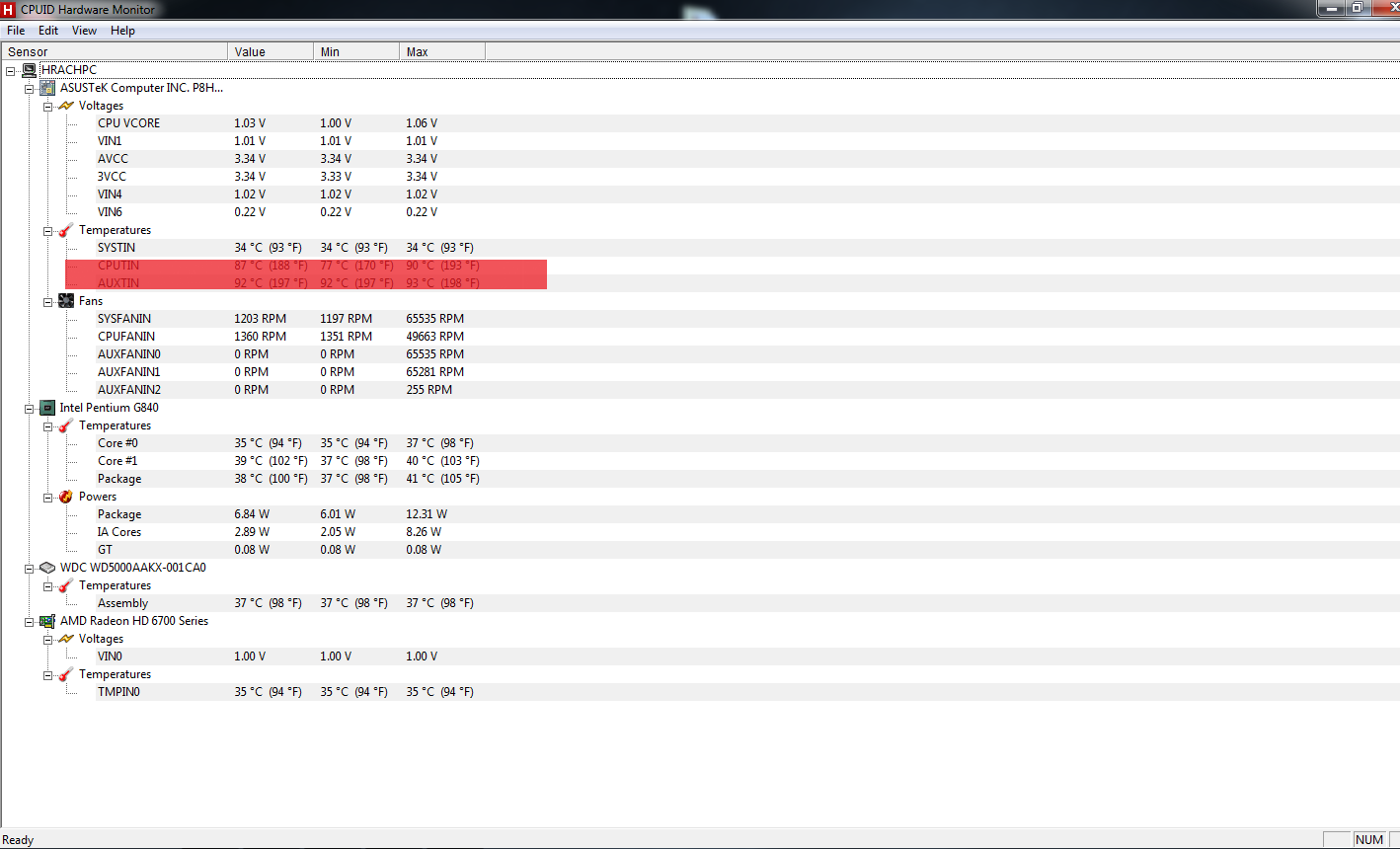Click the fan icon beside Fans
Image resolution: width=1400 pixels, height=849 pixels.
[x=66, y=301]
